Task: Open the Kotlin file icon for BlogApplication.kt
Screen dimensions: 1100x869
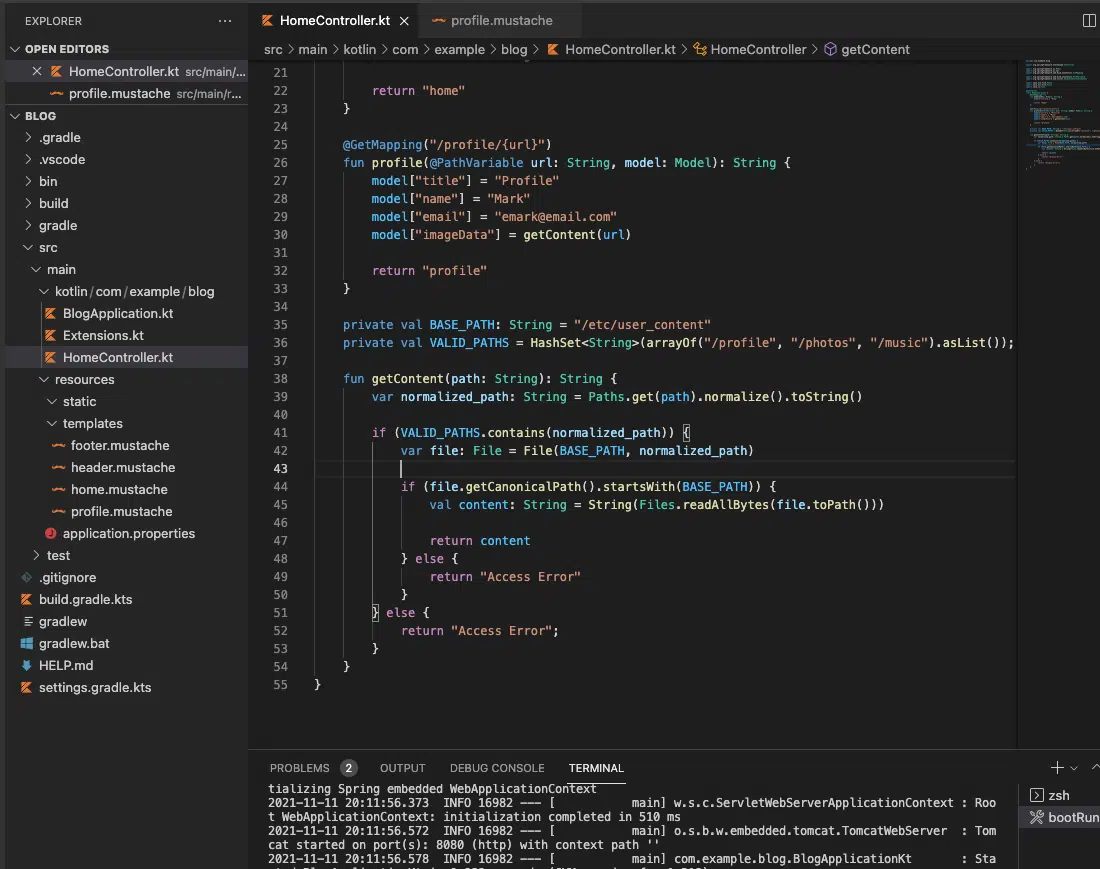Action: (x=52, y=313)
